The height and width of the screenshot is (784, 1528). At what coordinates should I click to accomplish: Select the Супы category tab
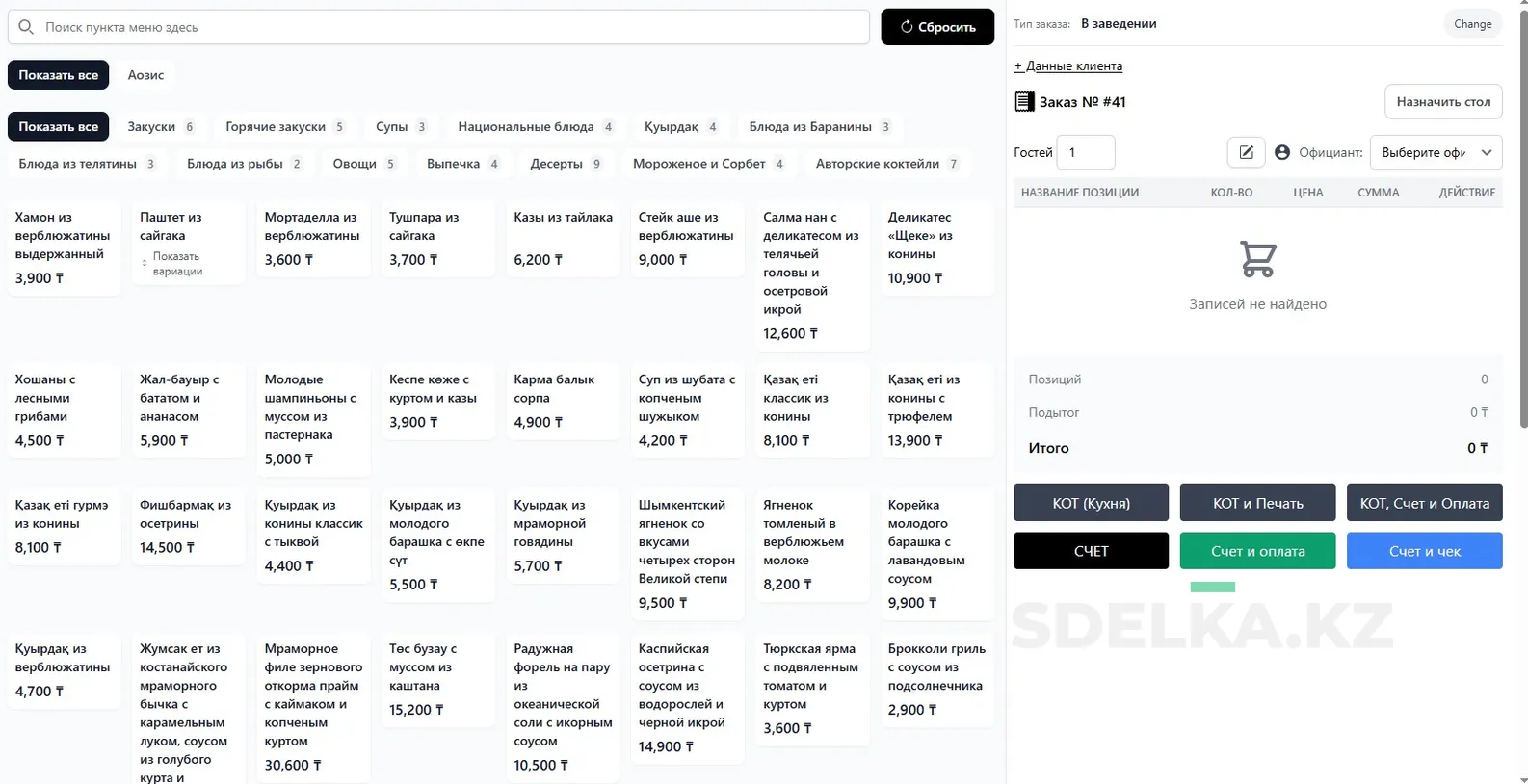click(400, 127)
